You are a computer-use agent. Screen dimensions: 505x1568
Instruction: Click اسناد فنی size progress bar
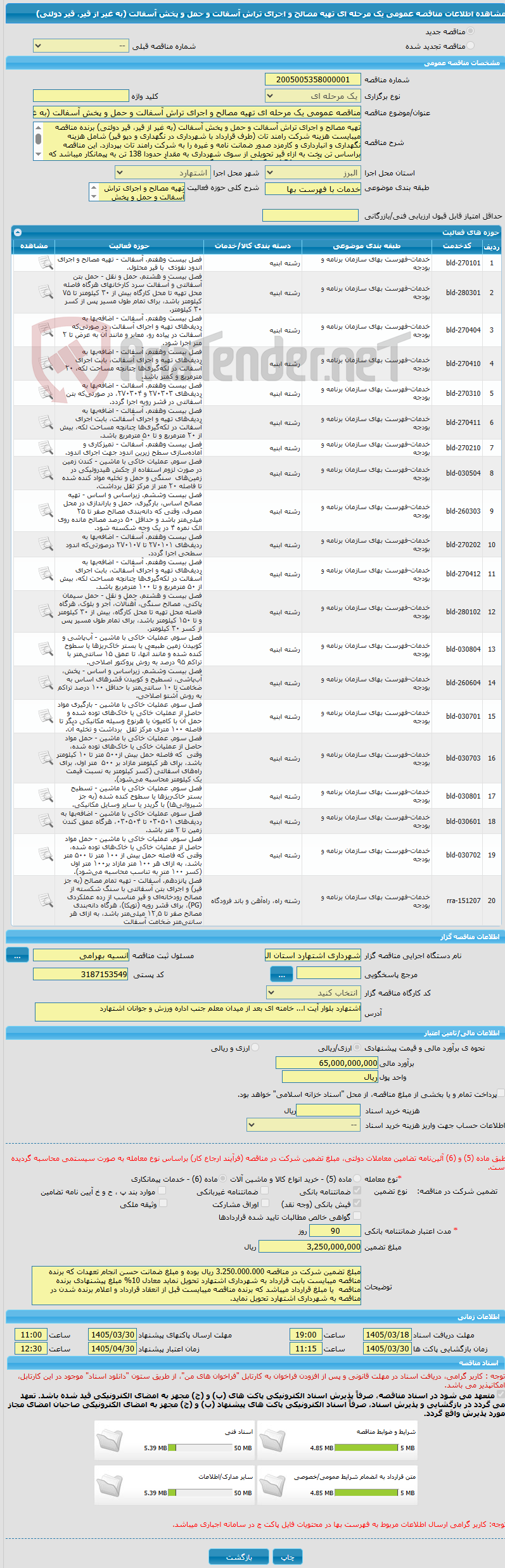[x=201, y=1448]
